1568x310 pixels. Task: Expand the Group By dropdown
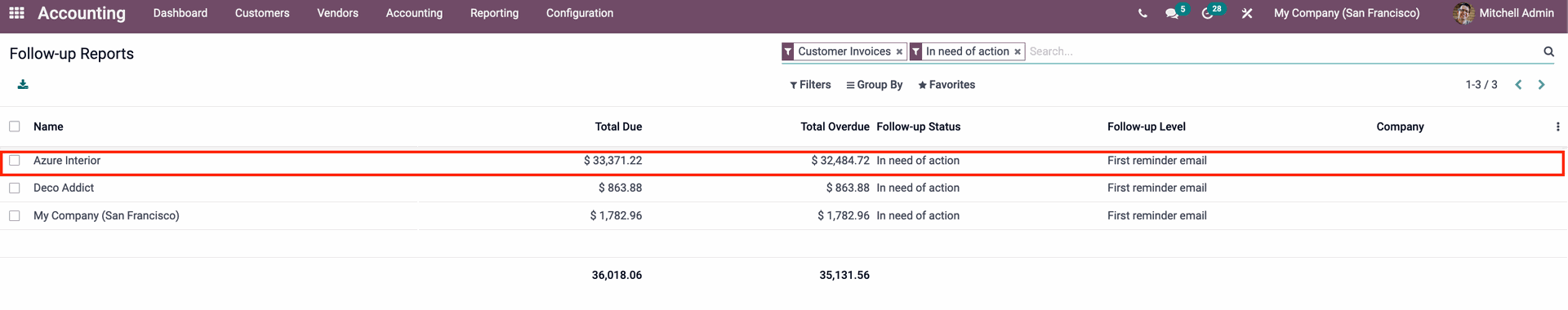pos(874,85)
